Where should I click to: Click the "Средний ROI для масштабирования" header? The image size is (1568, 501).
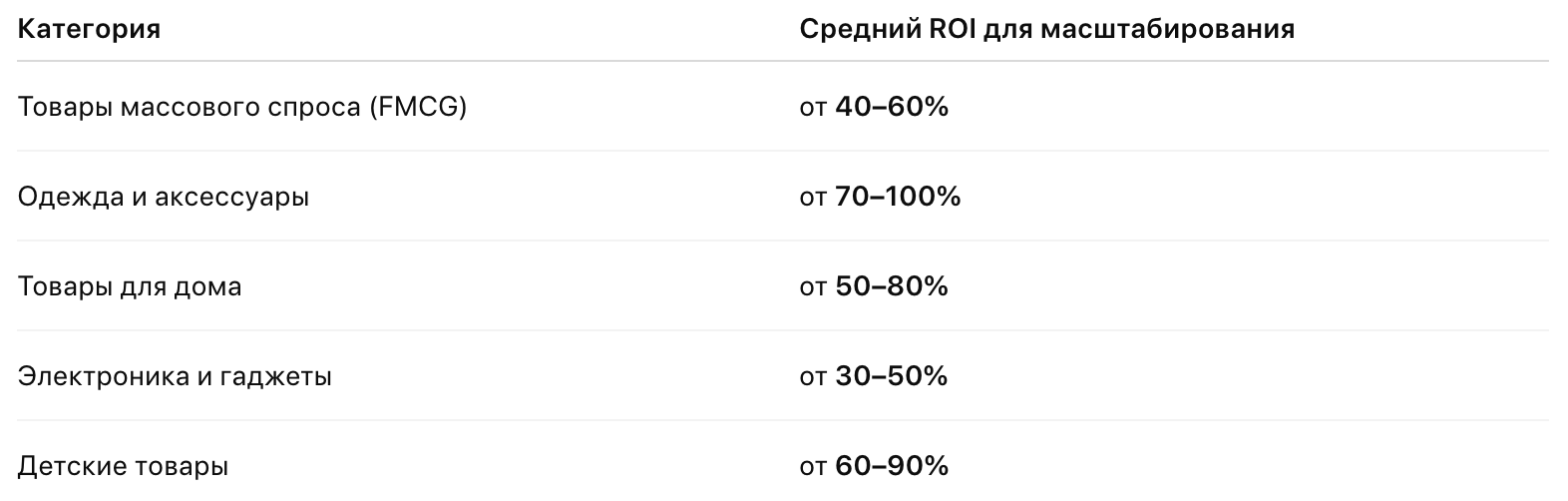point(1046,30)
